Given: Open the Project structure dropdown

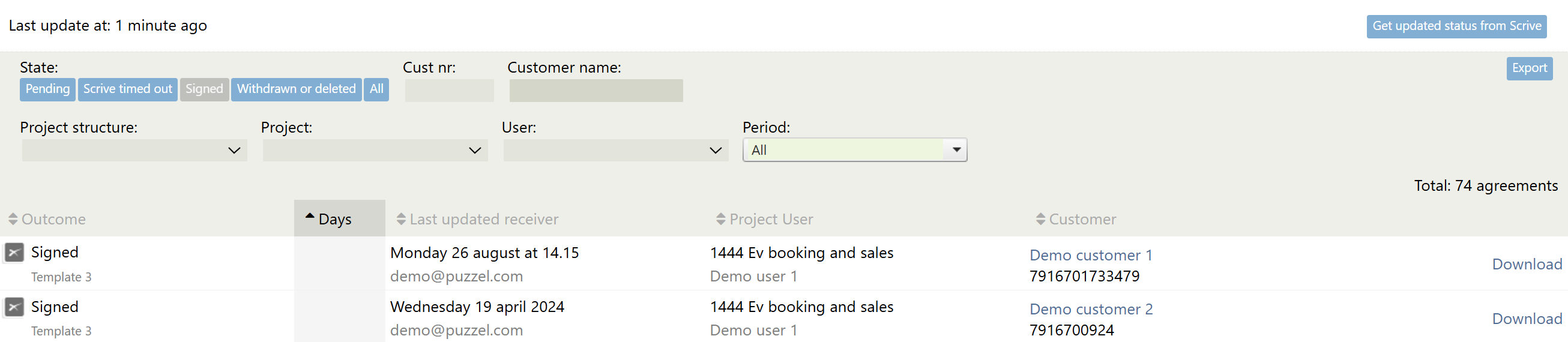Looking at the screenshot, I should tap(134, 151).
